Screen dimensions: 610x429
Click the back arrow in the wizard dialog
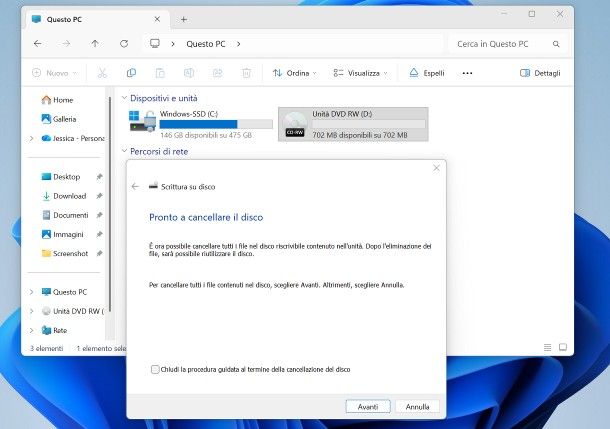point(135,186)
